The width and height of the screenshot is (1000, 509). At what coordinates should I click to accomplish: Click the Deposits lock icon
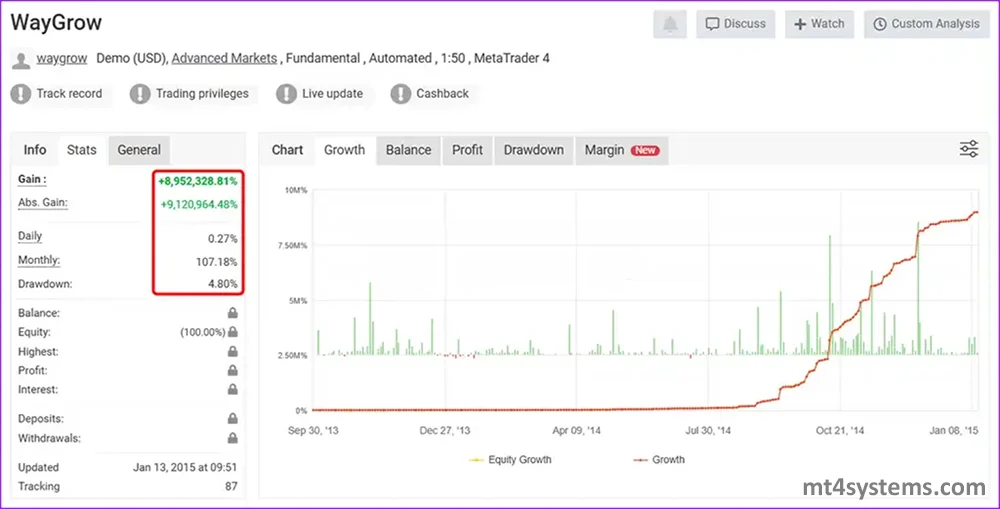(233, 418)
